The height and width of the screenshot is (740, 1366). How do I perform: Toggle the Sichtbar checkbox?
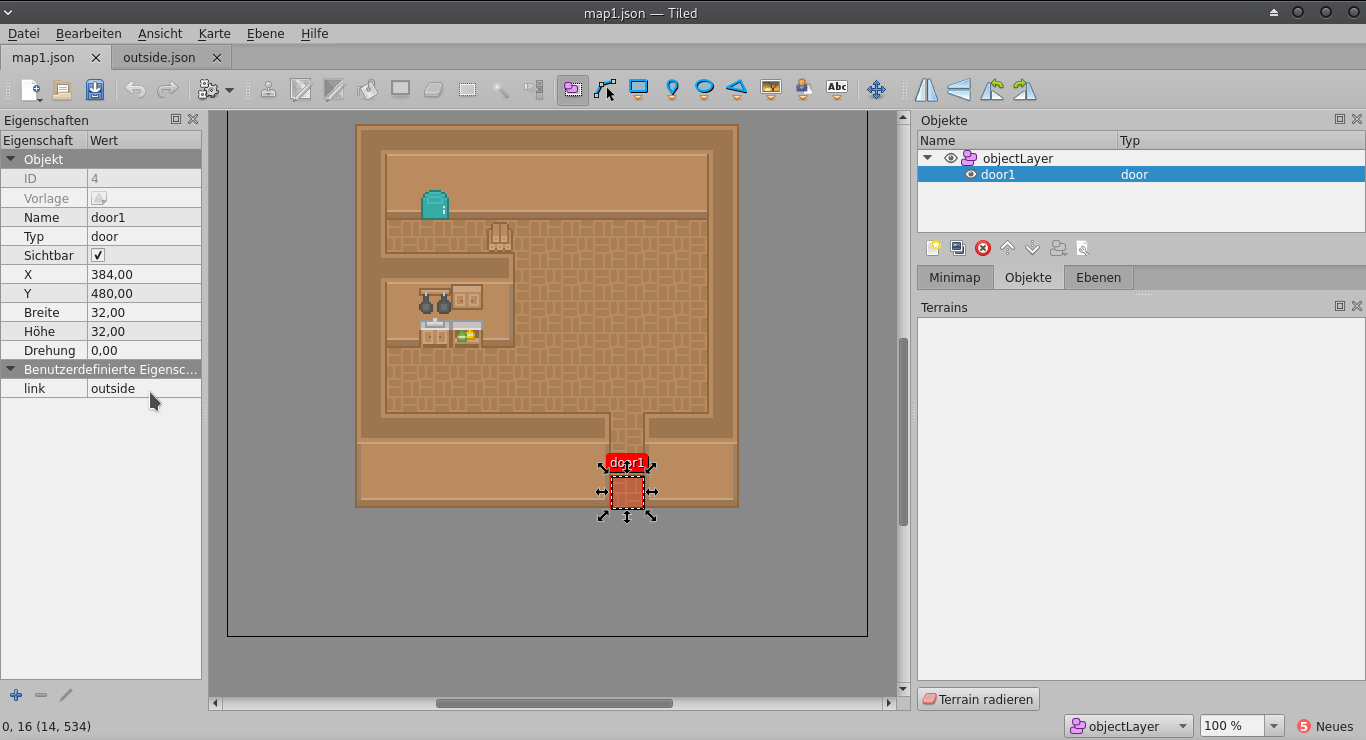click(98, 256)
